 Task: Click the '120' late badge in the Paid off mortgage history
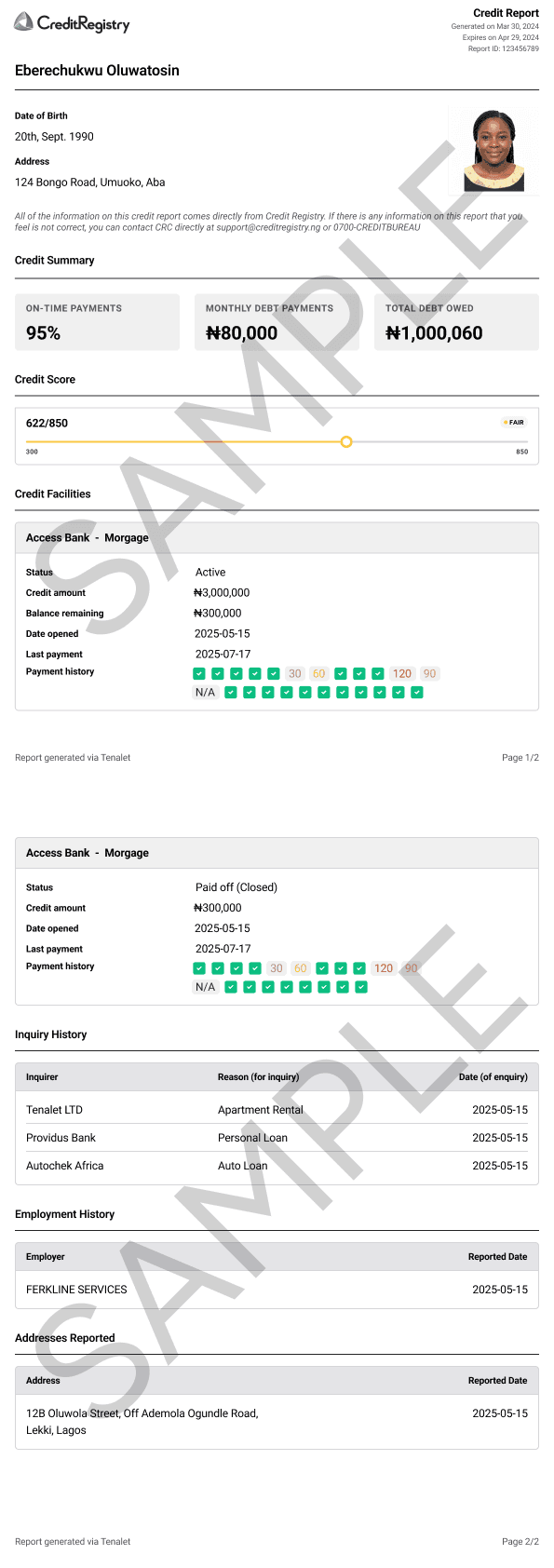tap(384, 968)
